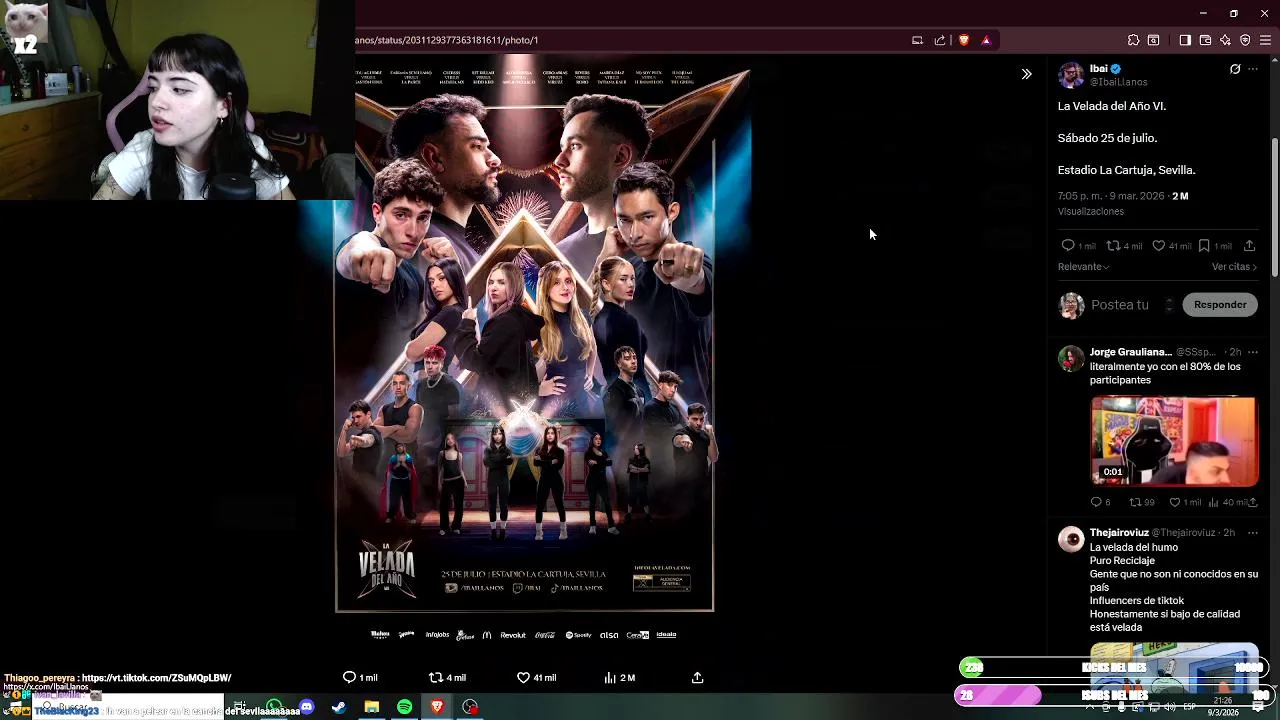Like heart below the photo, 41 mil

pos(523,677)
